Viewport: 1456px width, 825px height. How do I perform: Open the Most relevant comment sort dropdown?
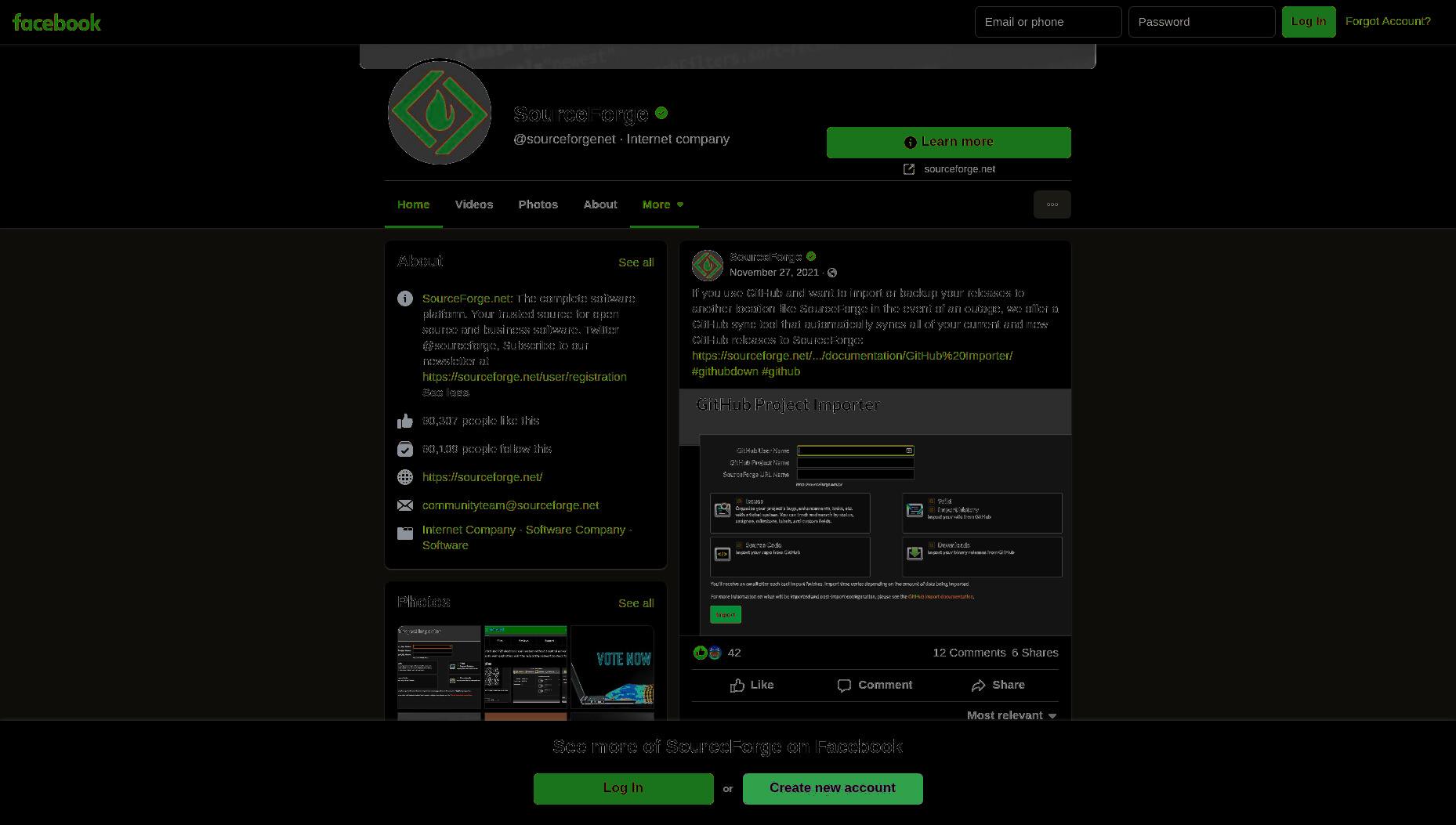pos(1012,715)
